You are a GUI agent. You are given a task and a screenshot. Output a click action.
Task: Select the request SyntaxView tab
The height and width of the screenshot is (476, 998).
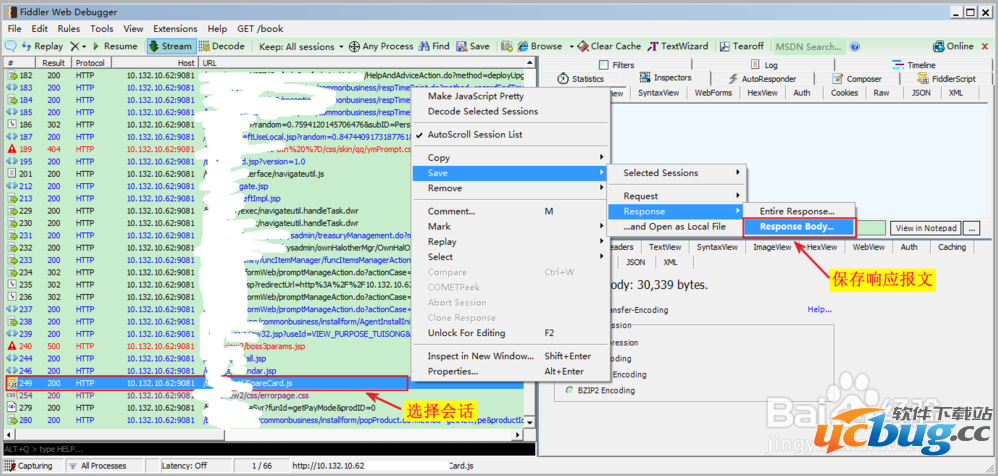[659, 93]
